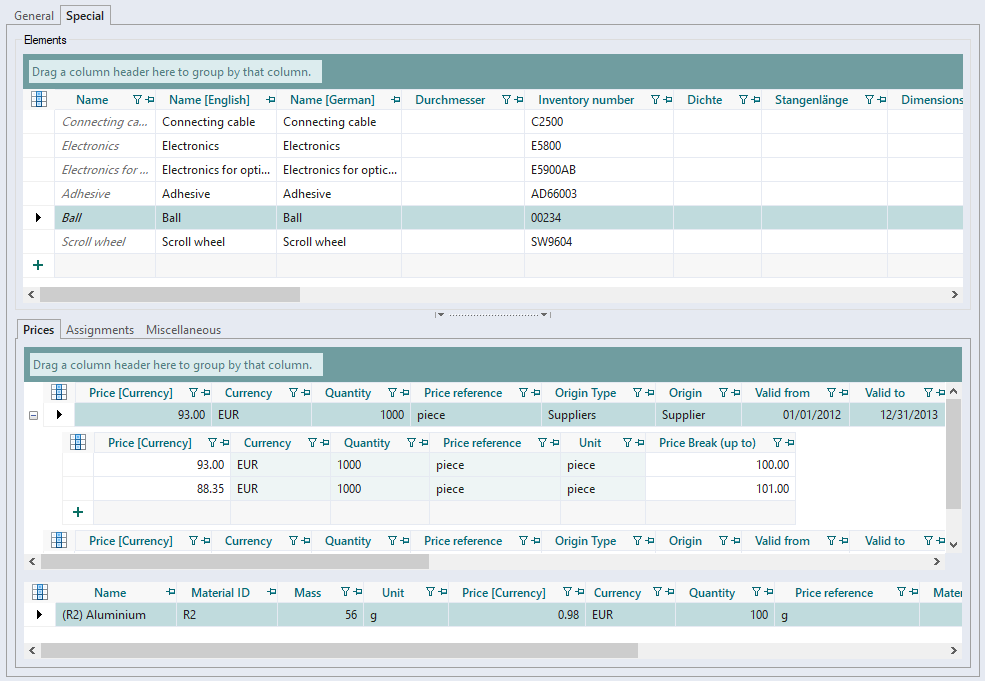
Task: Click the splitter collapse arrow below the Elements grid
Action: [441, 315]
